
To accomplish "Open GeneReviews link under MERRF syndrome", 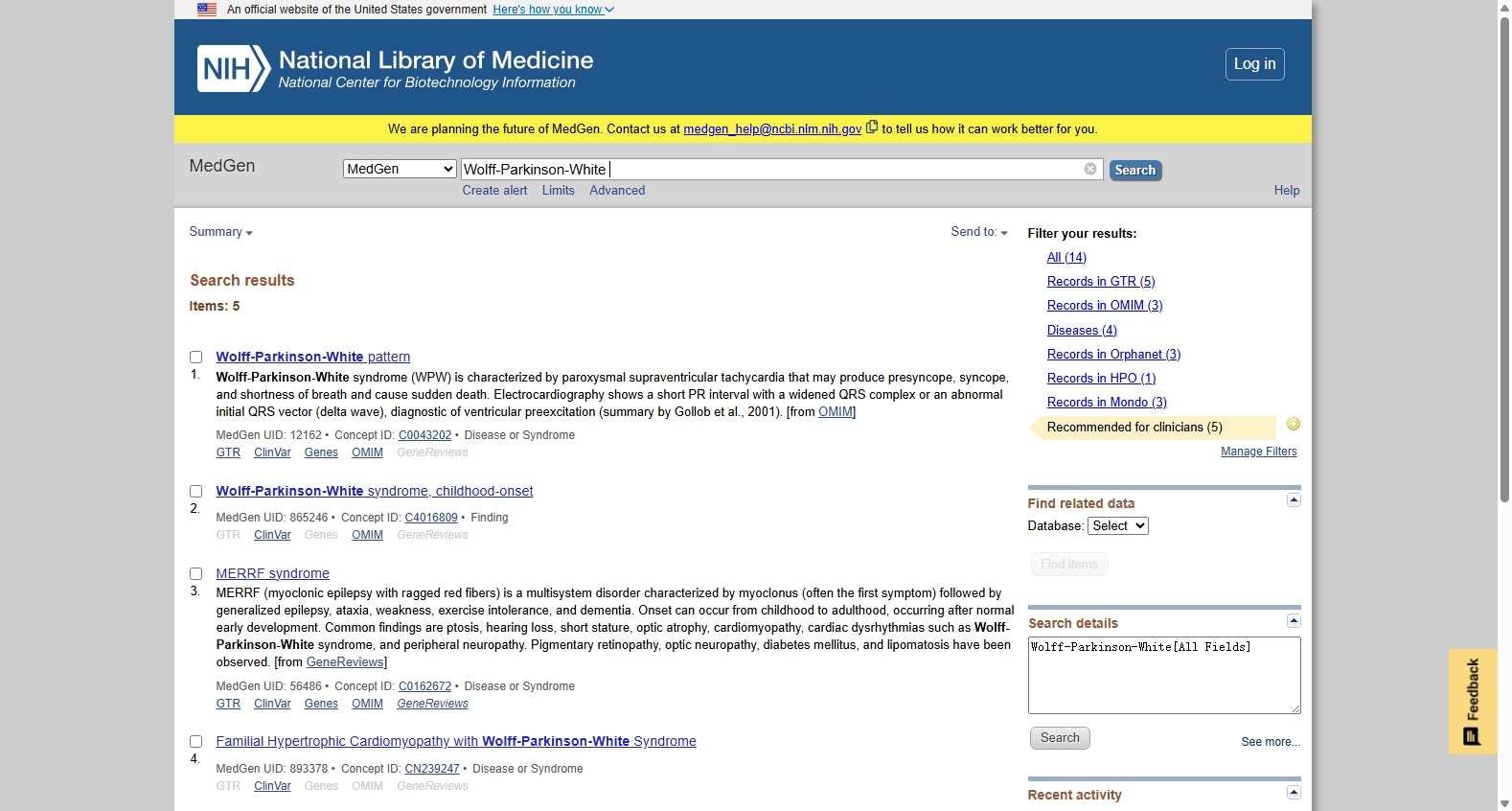I will (x=433, y=704).
